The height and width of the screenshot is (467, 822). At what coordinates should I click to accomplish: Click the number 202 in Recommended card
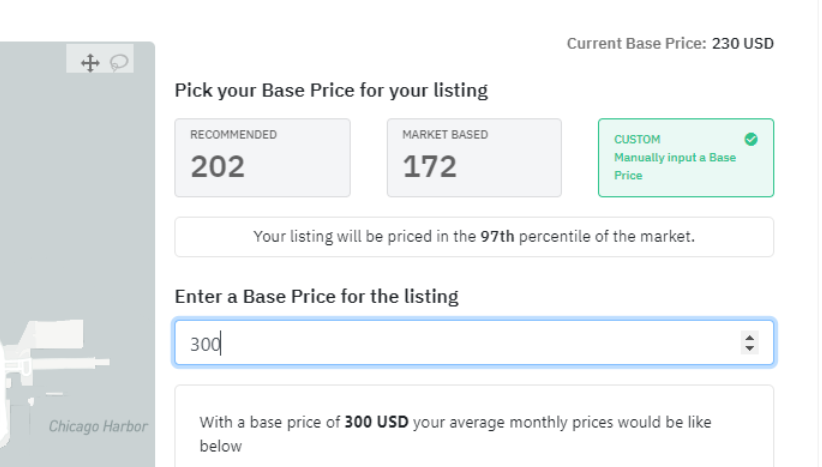217,166
